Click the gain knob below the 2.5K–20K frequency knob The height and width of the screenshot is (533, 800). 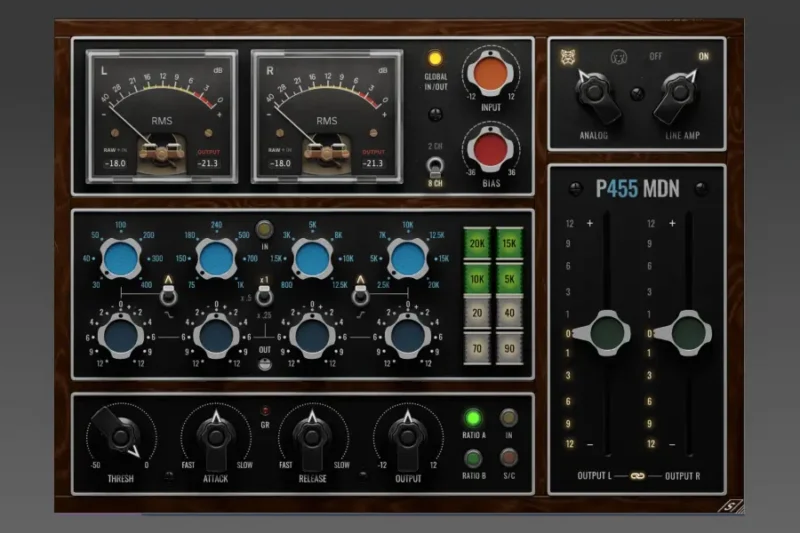(x=407, y=337)
